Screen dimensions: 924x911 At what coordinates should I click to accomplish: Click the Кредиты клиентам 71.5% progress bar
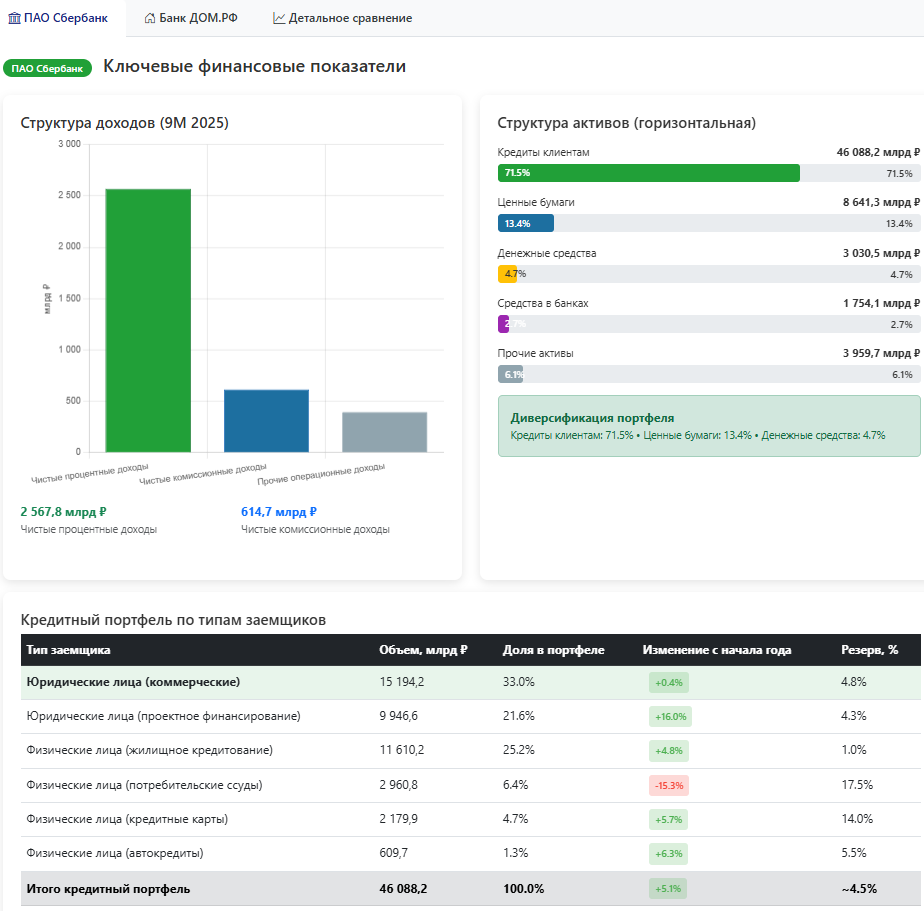649,173
